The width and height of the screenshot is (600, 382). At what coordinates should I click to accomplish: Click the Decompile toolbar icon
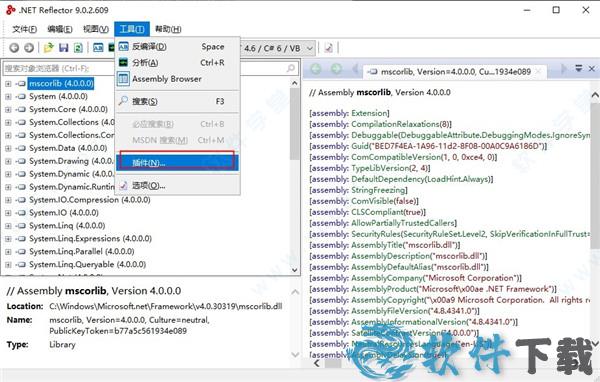tap(98, 47)
